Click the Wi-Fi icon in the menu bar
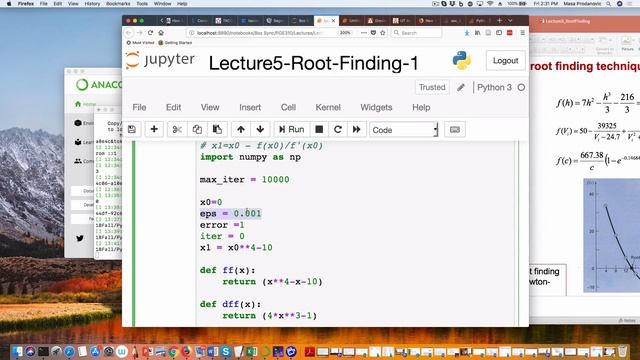The height and width of the screenshot is (360, 640). (x=490, y=4)
